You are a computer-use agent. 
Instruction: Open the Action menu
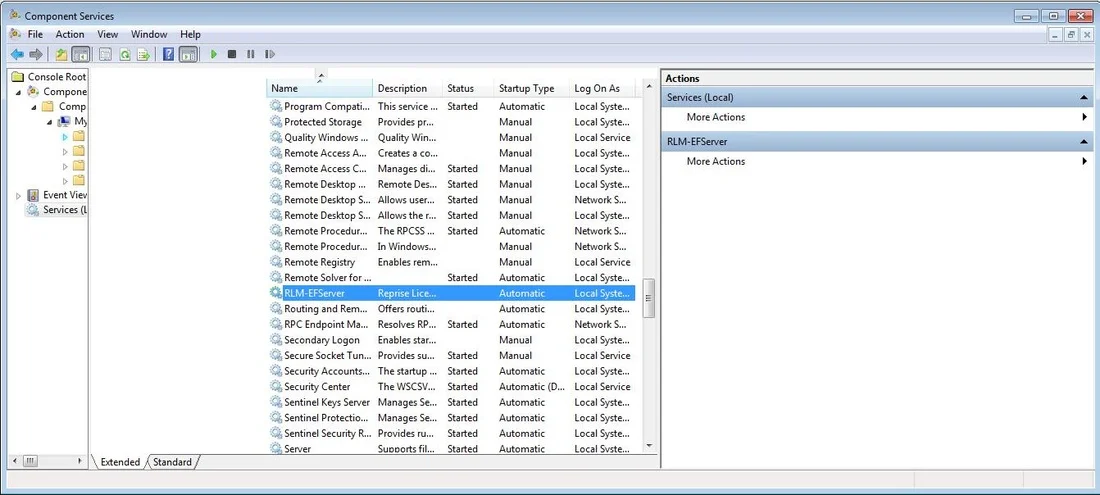(x=70, y=34)
